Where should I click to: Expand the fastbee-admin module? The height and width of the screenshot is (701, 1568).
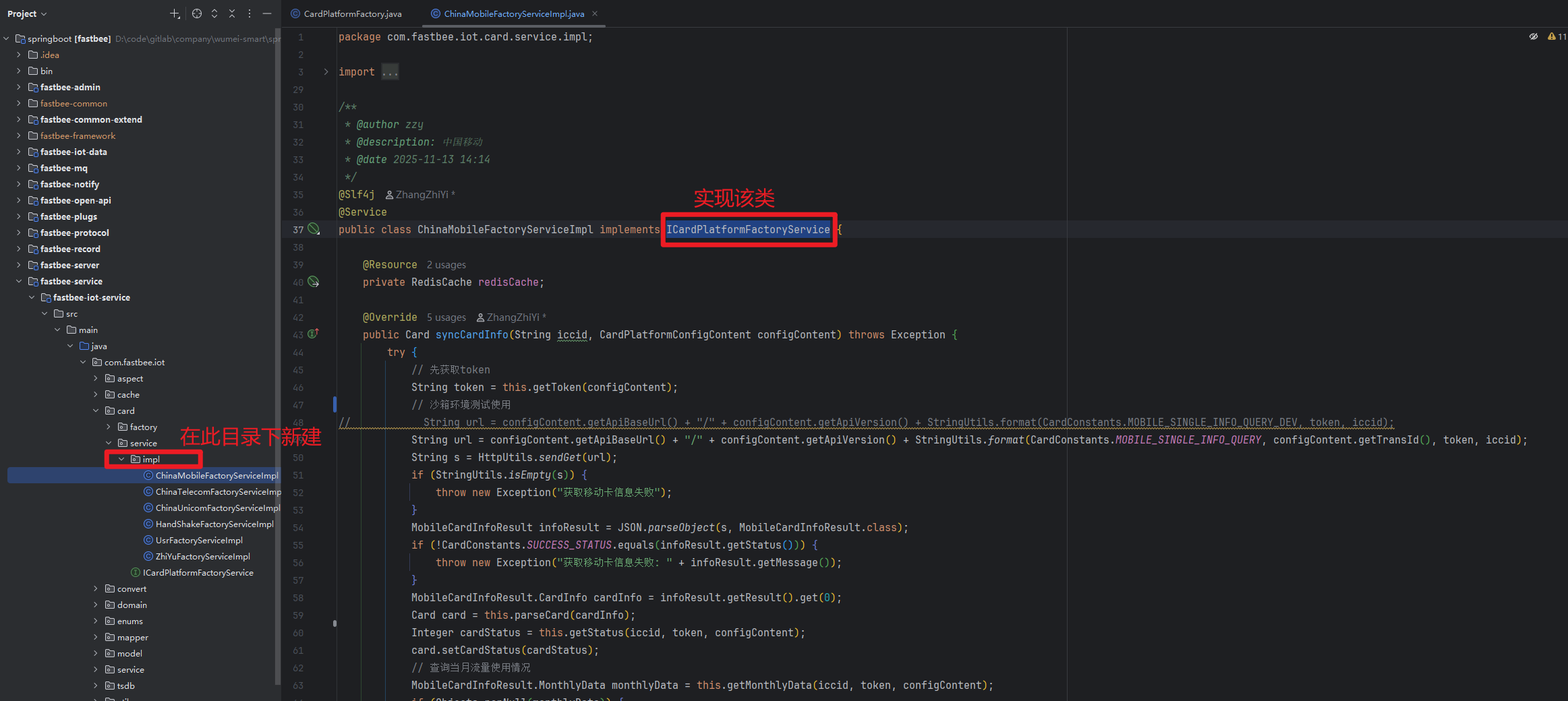(19, 87)
